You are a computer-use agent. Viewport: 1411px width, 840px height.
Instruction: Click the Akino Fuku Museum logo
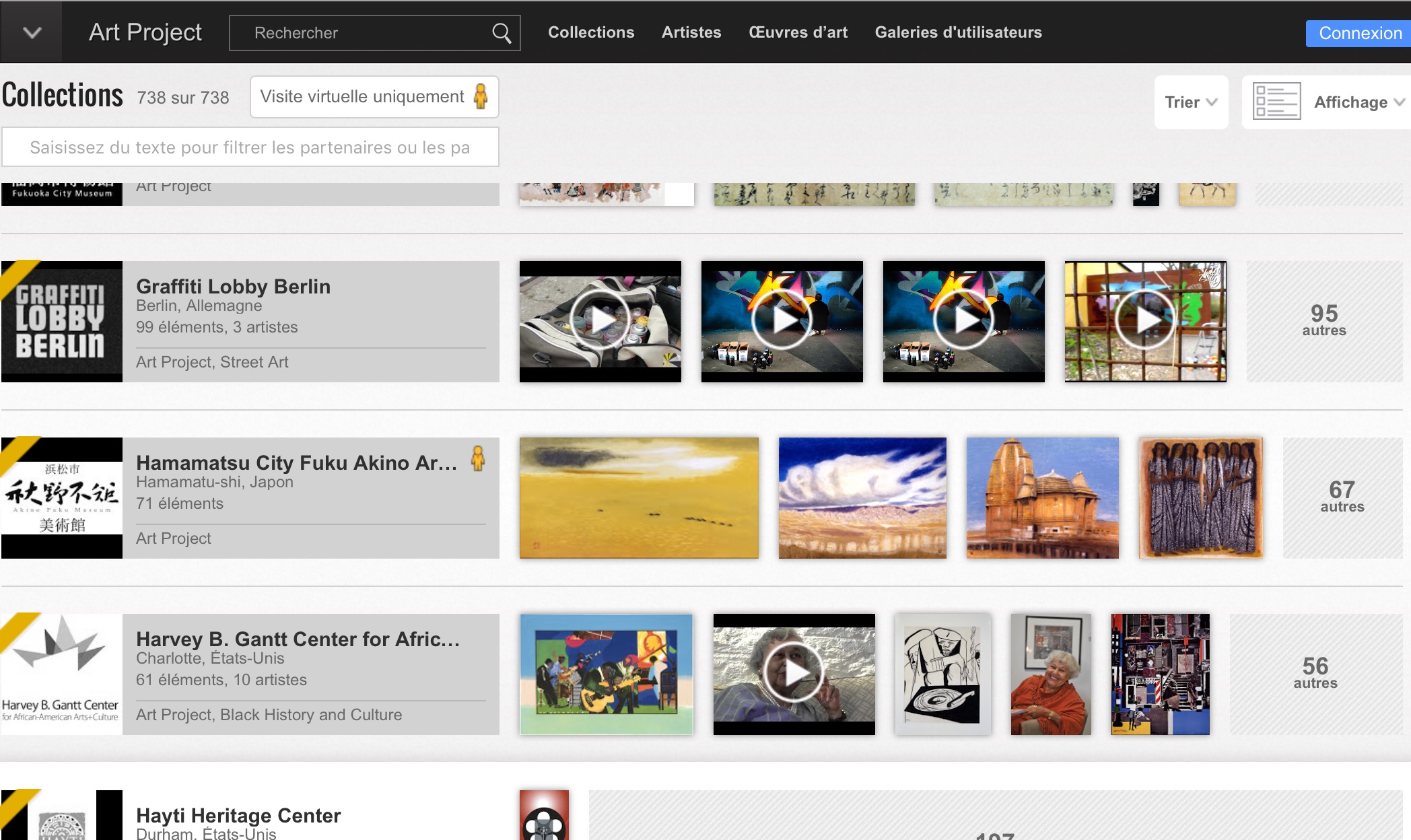(61, 498)
